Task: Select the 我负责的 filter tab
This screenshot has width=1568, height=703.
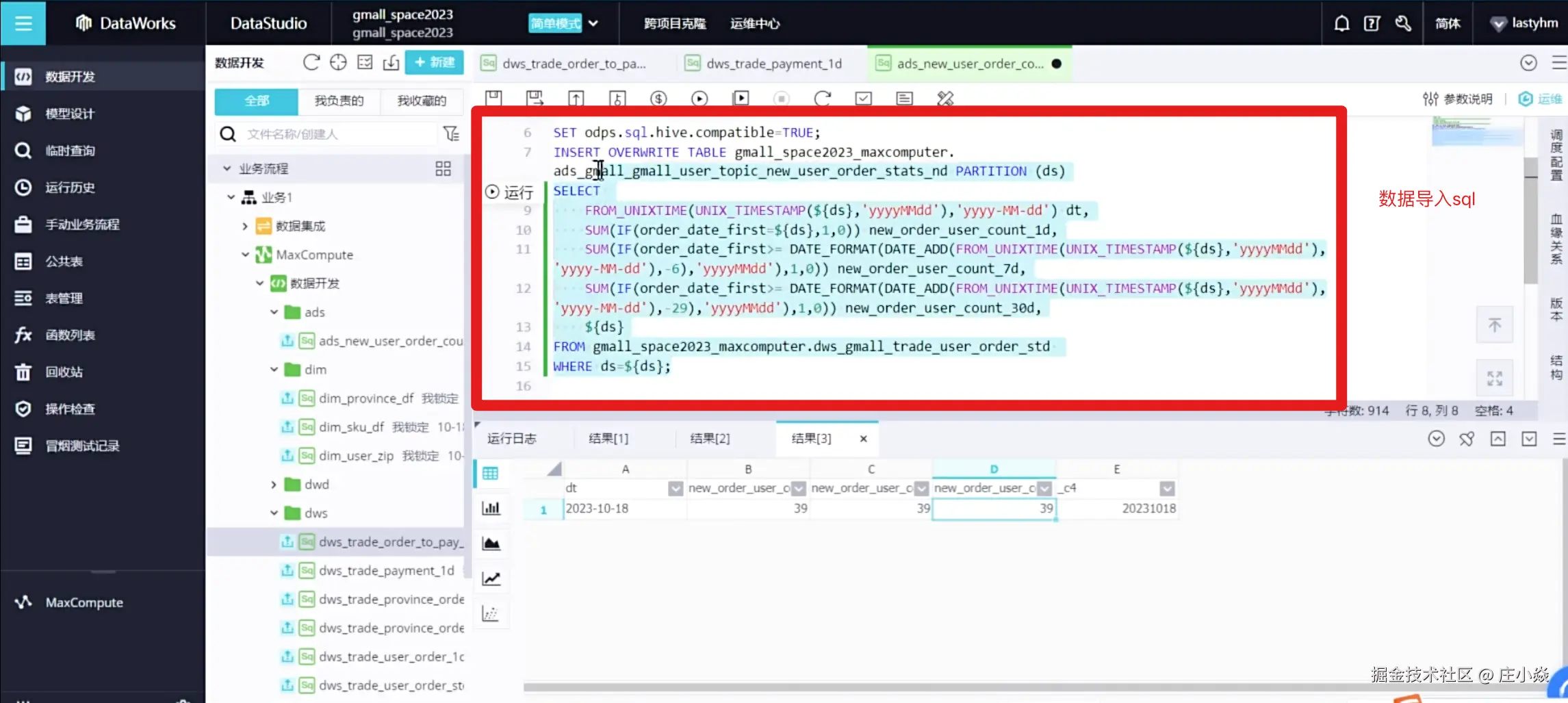Action: coord(339,101)
